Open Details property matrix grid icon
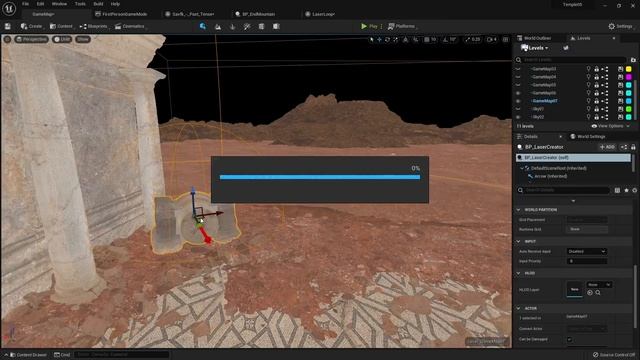 tap(617, 190)
